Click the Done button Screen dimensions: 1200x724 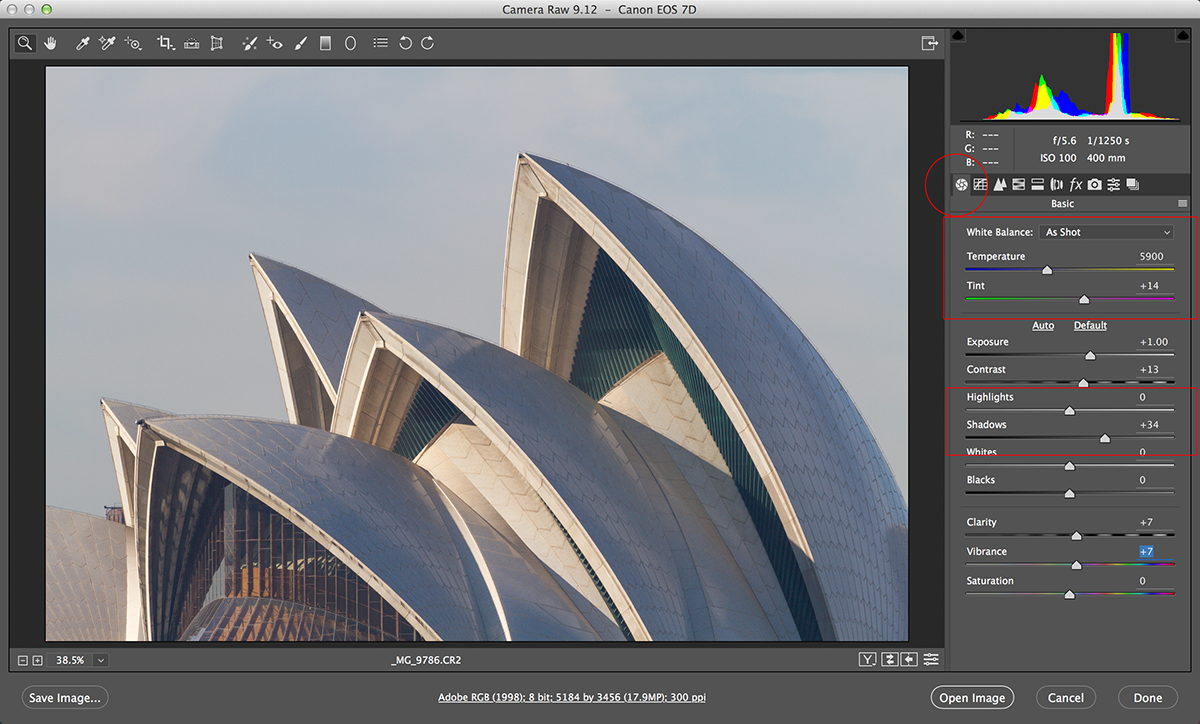1148,698
